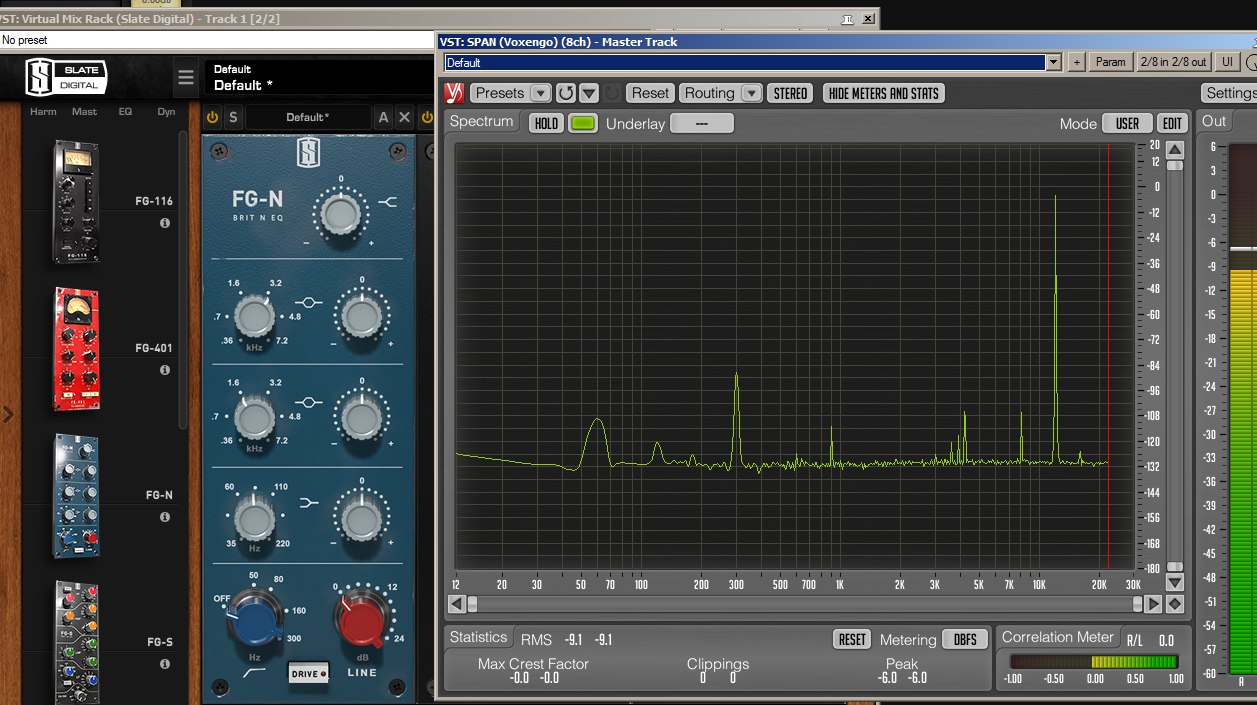
Task: Pin the Virtual Mix Rack window
Action: 847,18
